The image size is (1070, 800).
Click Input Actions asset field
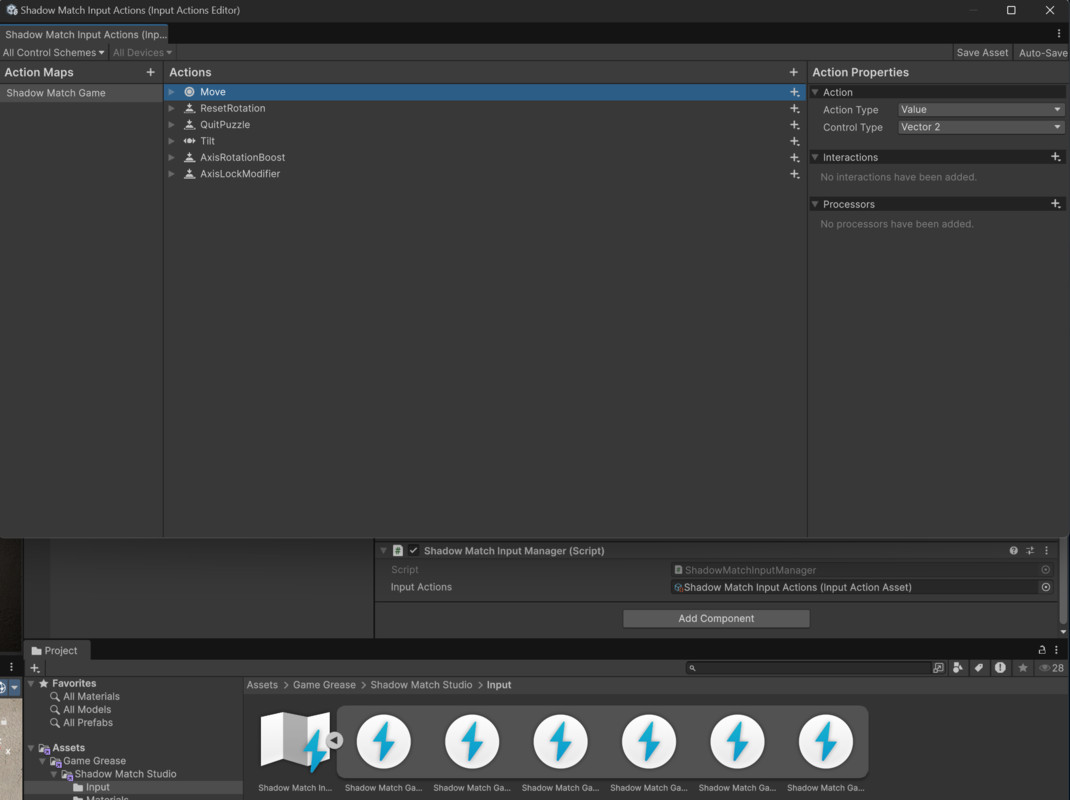point(854,587)
